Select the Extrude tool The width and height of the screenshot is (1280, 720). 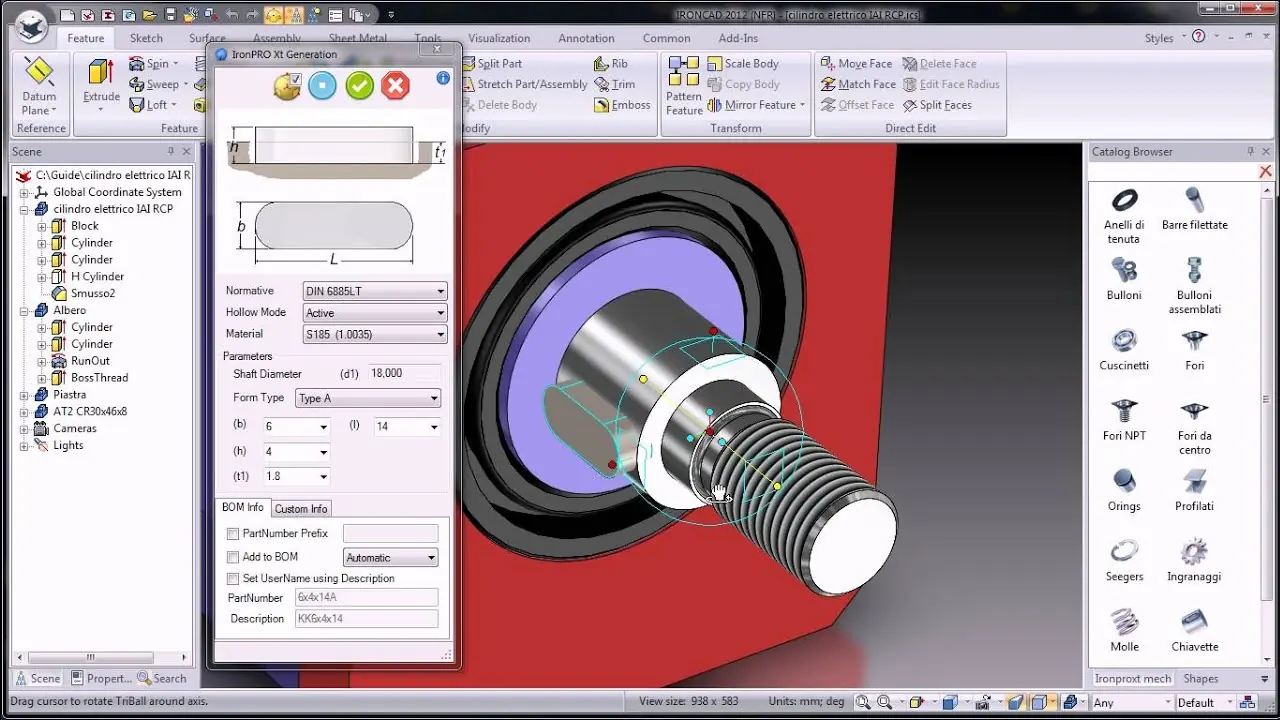pyautogui.click(x=101, y=82)
